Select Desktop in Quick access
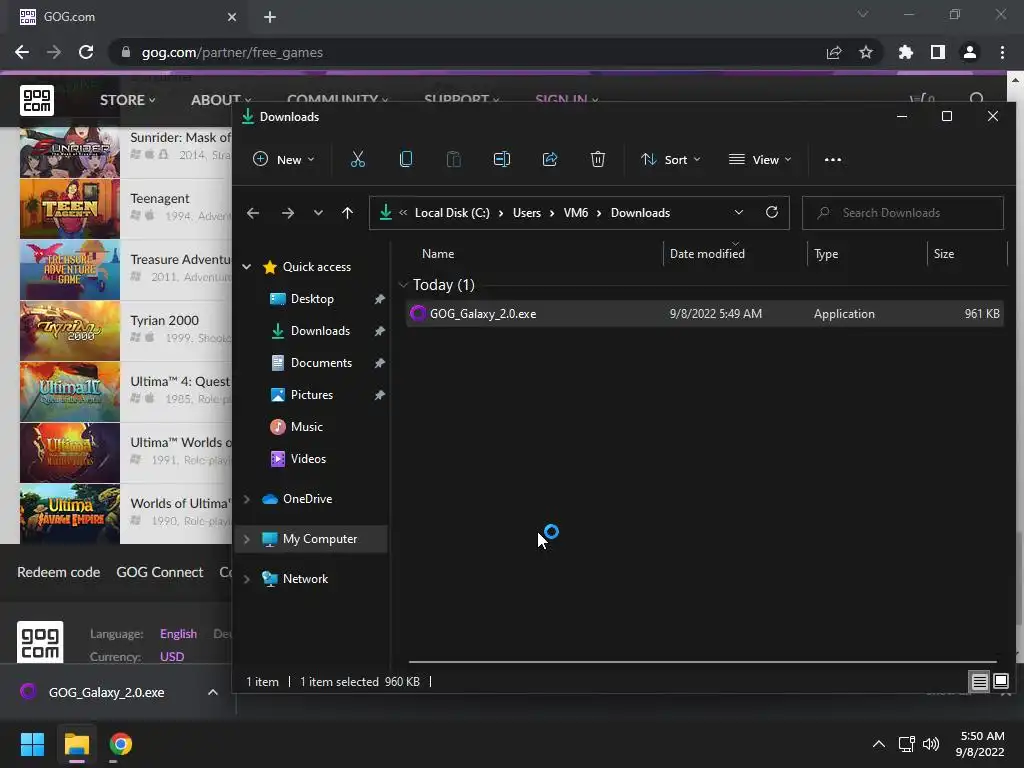The width and height of the screenshot is (1024, 768). coord(312,298)
